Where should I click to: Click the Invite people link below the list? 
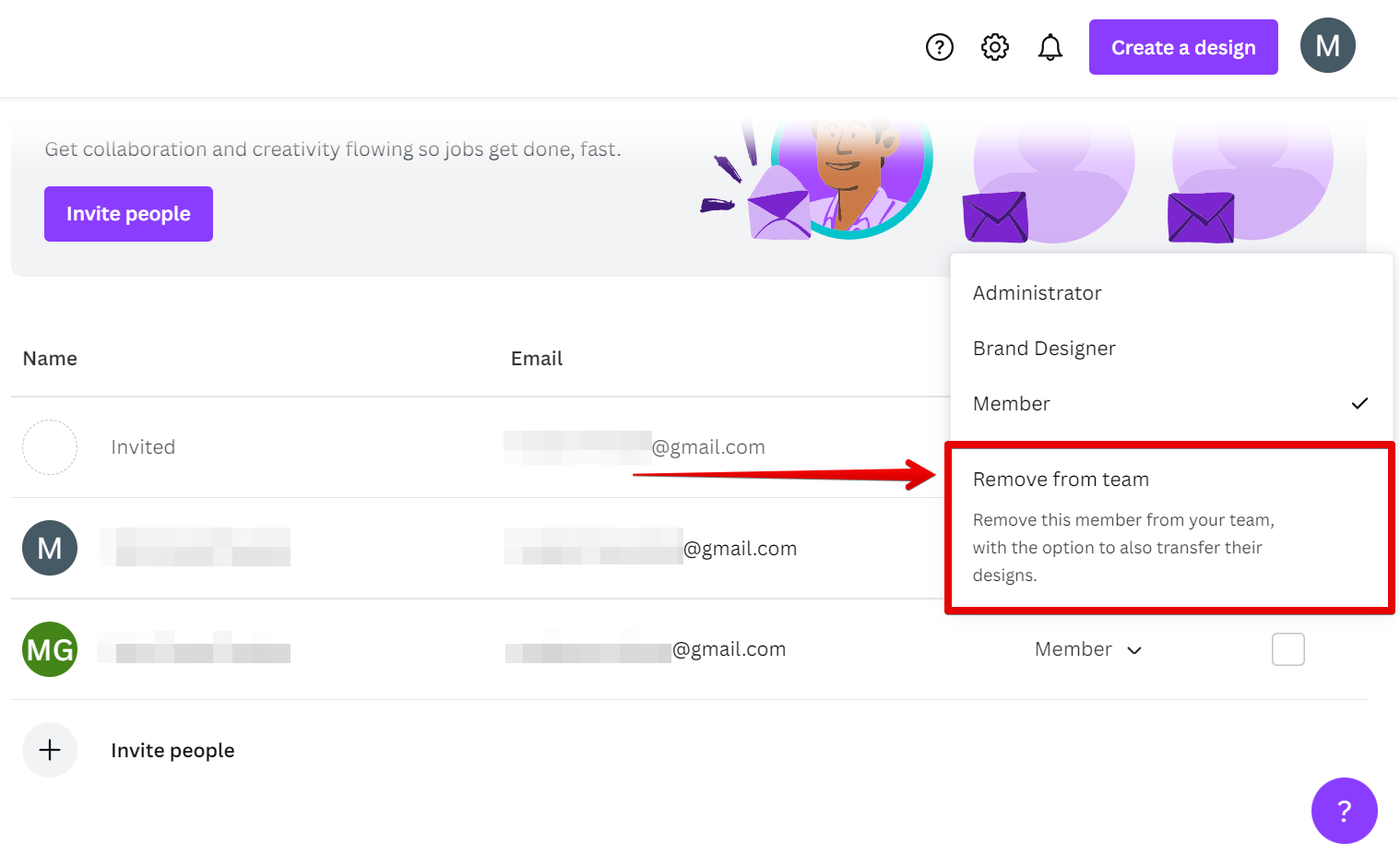point(172,751)
